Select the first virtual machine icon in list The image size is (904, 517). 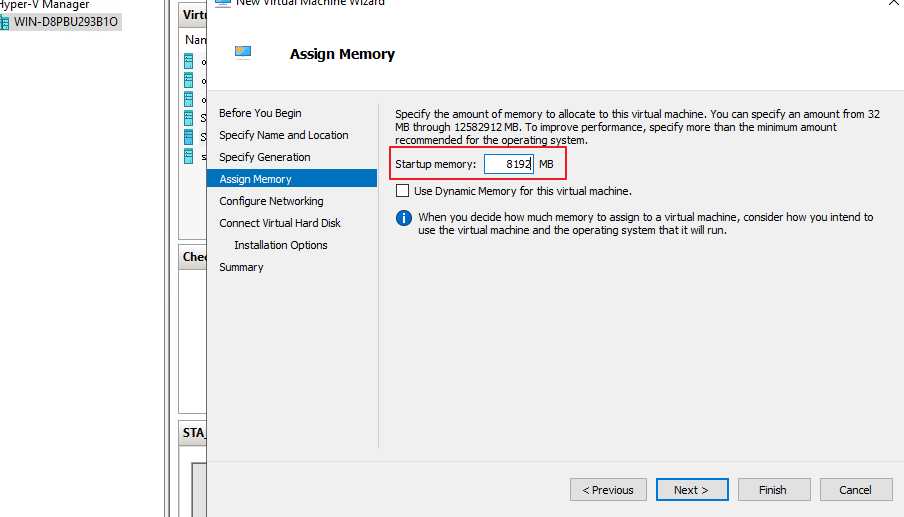pyautogui.click(x=188, y=61)
